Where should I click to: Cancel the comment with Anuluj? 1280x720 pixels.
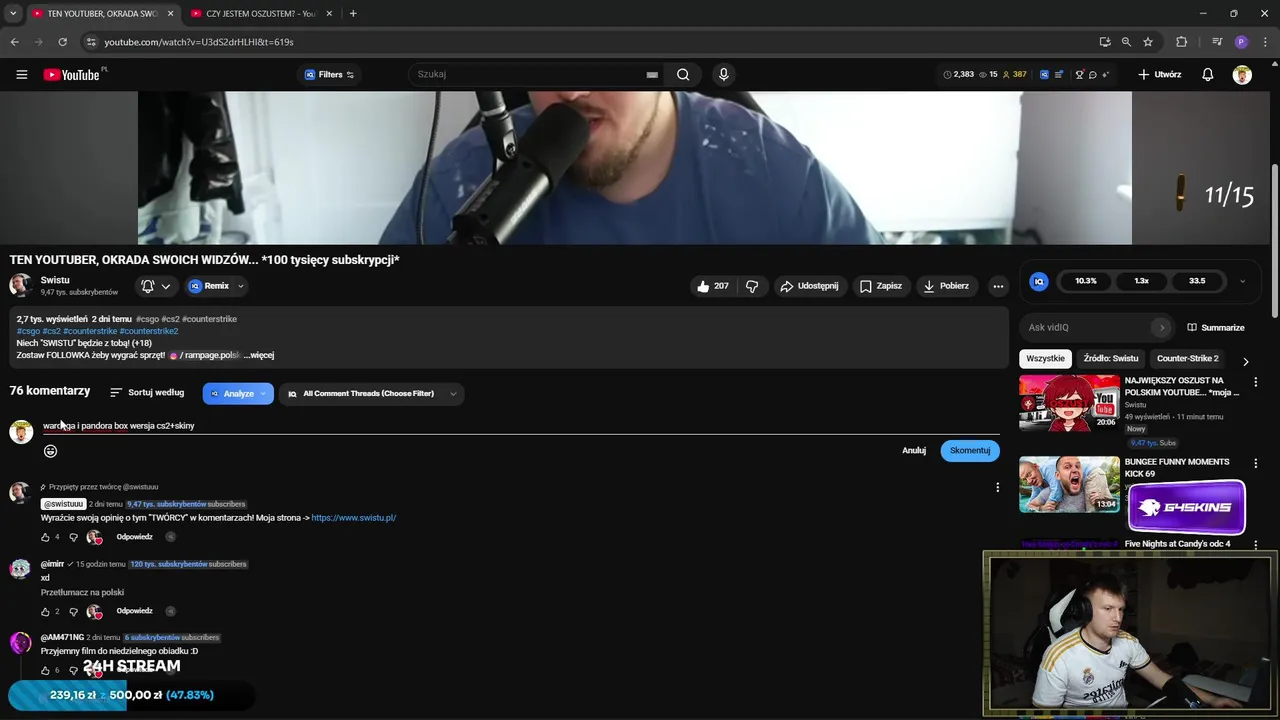[x=914, y=451]
